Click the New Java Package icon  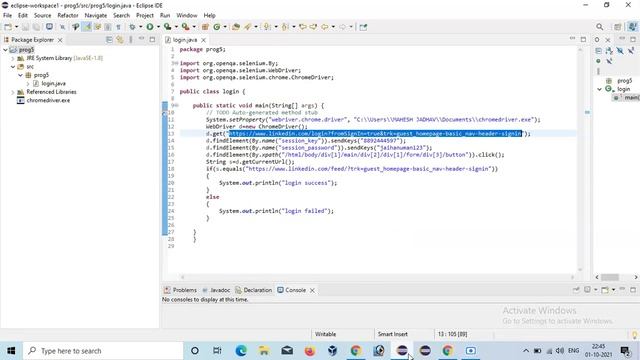[x=205, y=27]
